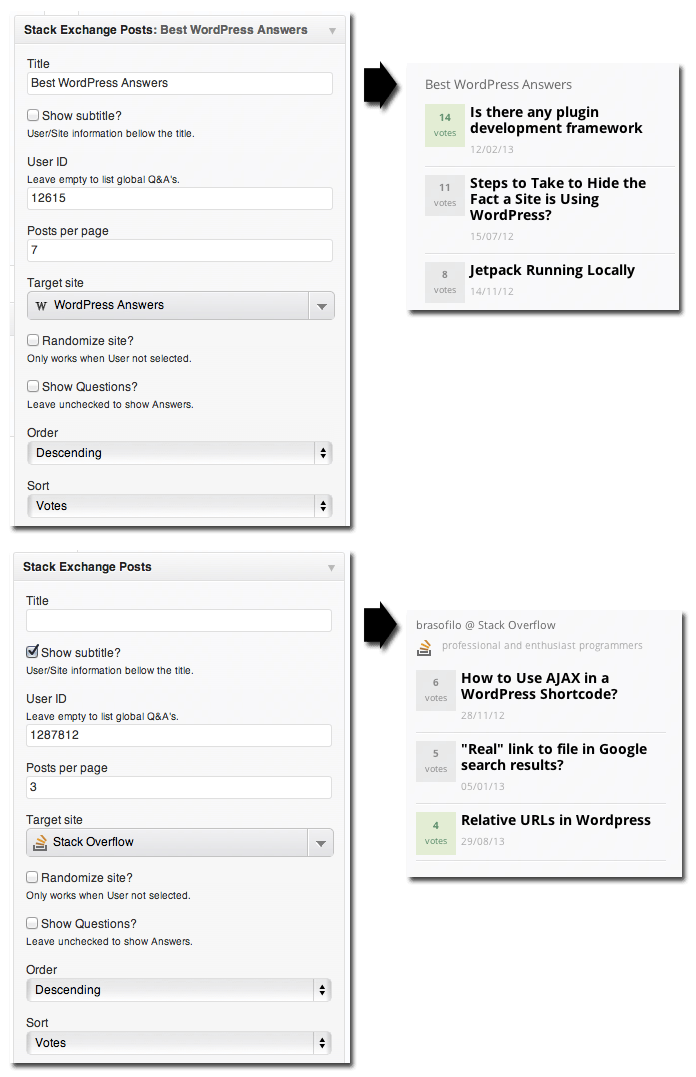Click the Stack Overflow logo beside the subtitle

point(425,647)
